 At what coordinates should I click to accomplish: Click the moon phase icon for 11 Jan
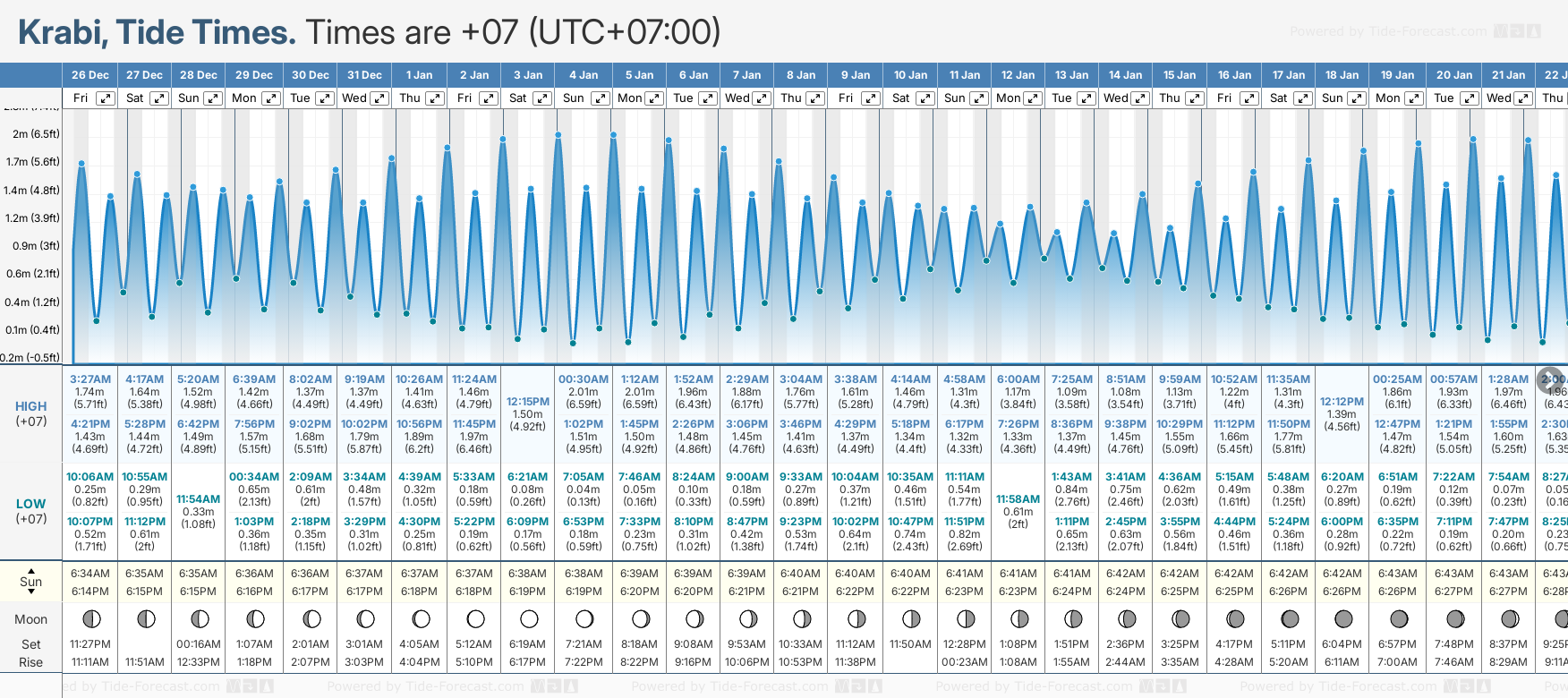pyautogui.click(x=965, y=618)
